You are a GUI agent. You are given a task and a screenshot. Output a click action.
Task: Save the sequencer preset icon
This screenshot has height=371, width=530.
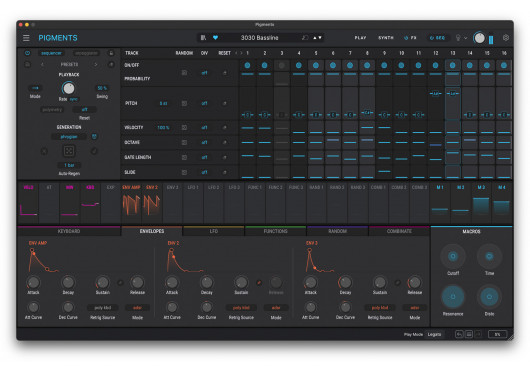click(x=28, y=64)
